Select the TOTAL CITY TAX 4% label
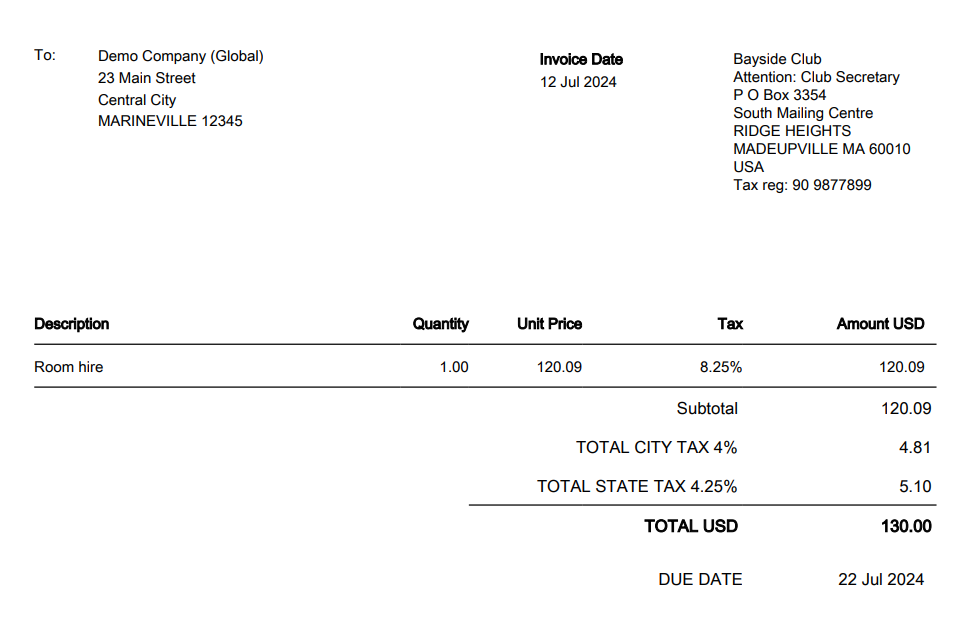 [x=656, y=447]
